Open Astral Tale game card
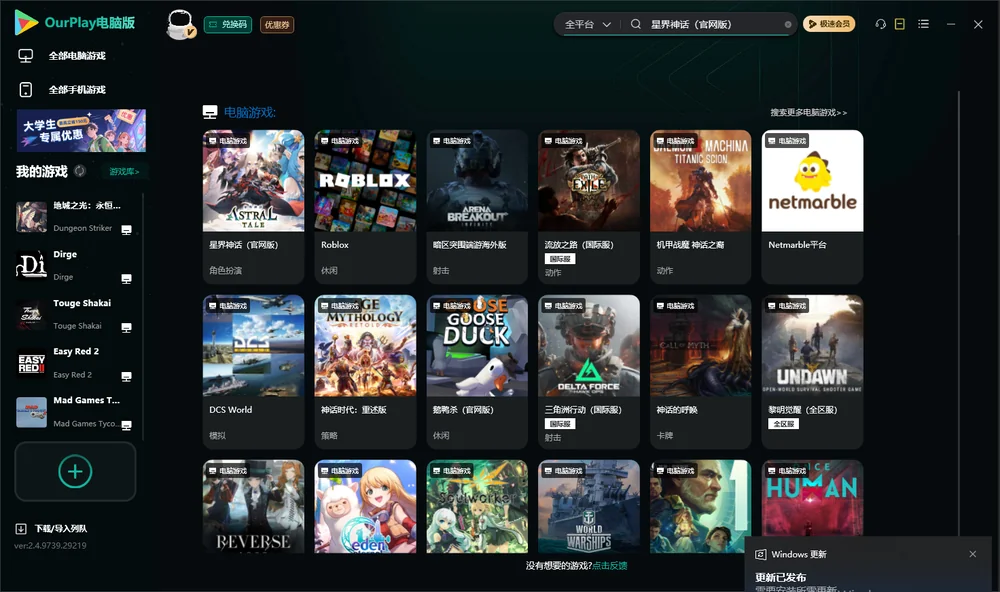 tap(253, 207)
